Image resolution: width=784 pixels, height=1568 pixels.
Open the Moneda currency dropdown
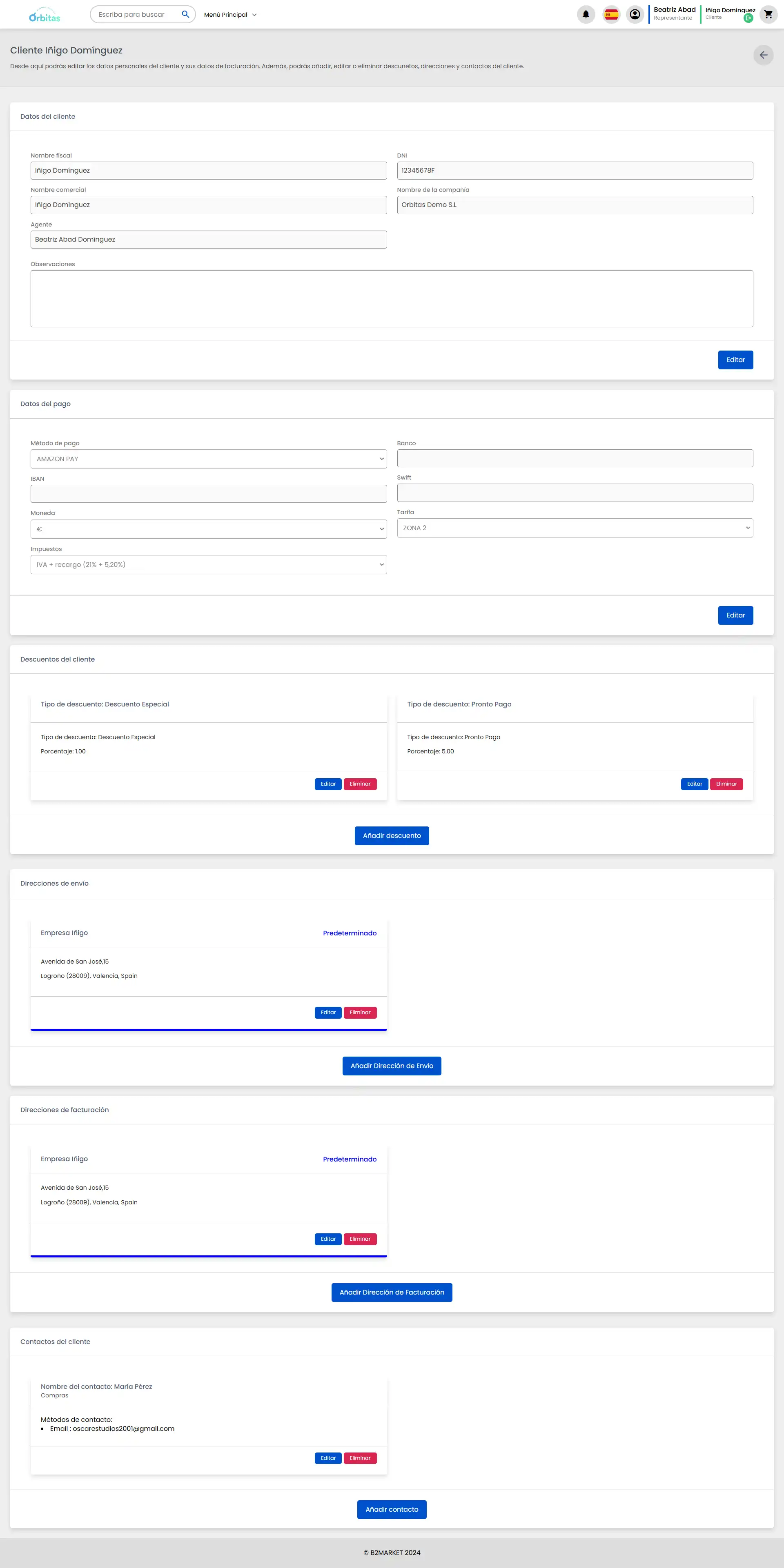coord(208,529)
